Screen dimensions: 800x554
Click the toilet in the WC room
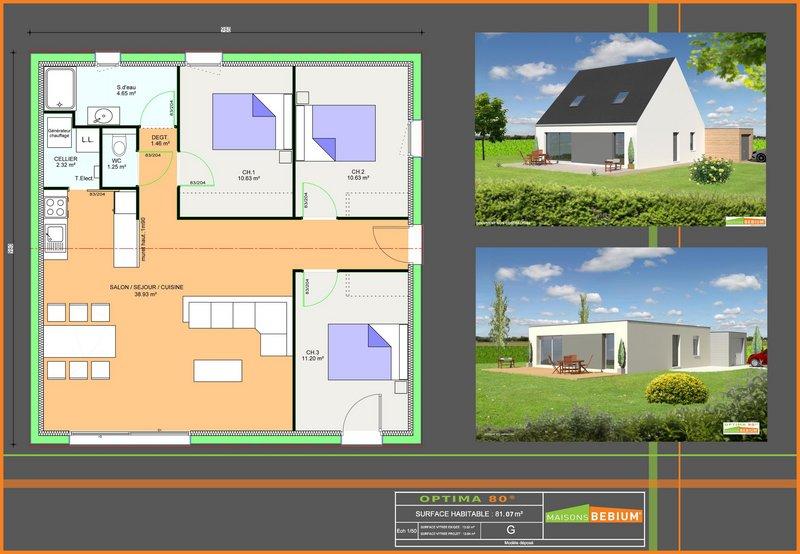(119, 142)
